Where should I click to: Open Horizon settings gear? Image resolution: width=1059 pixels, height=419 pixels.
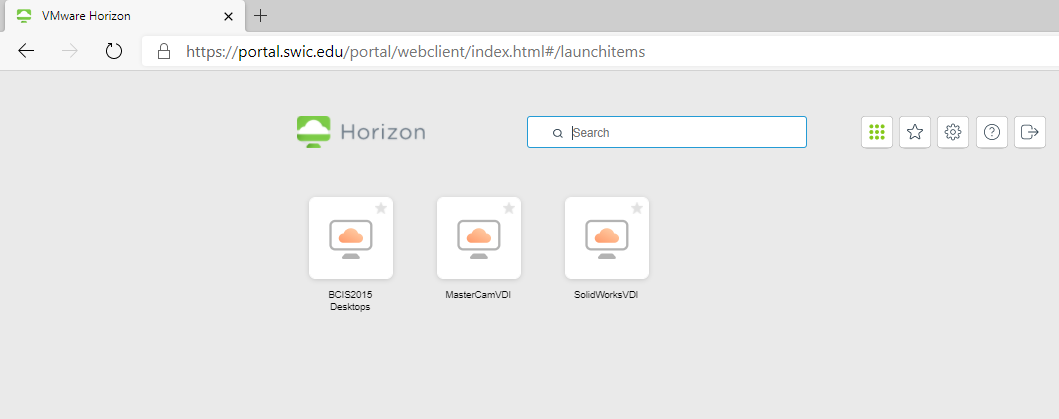953,132
